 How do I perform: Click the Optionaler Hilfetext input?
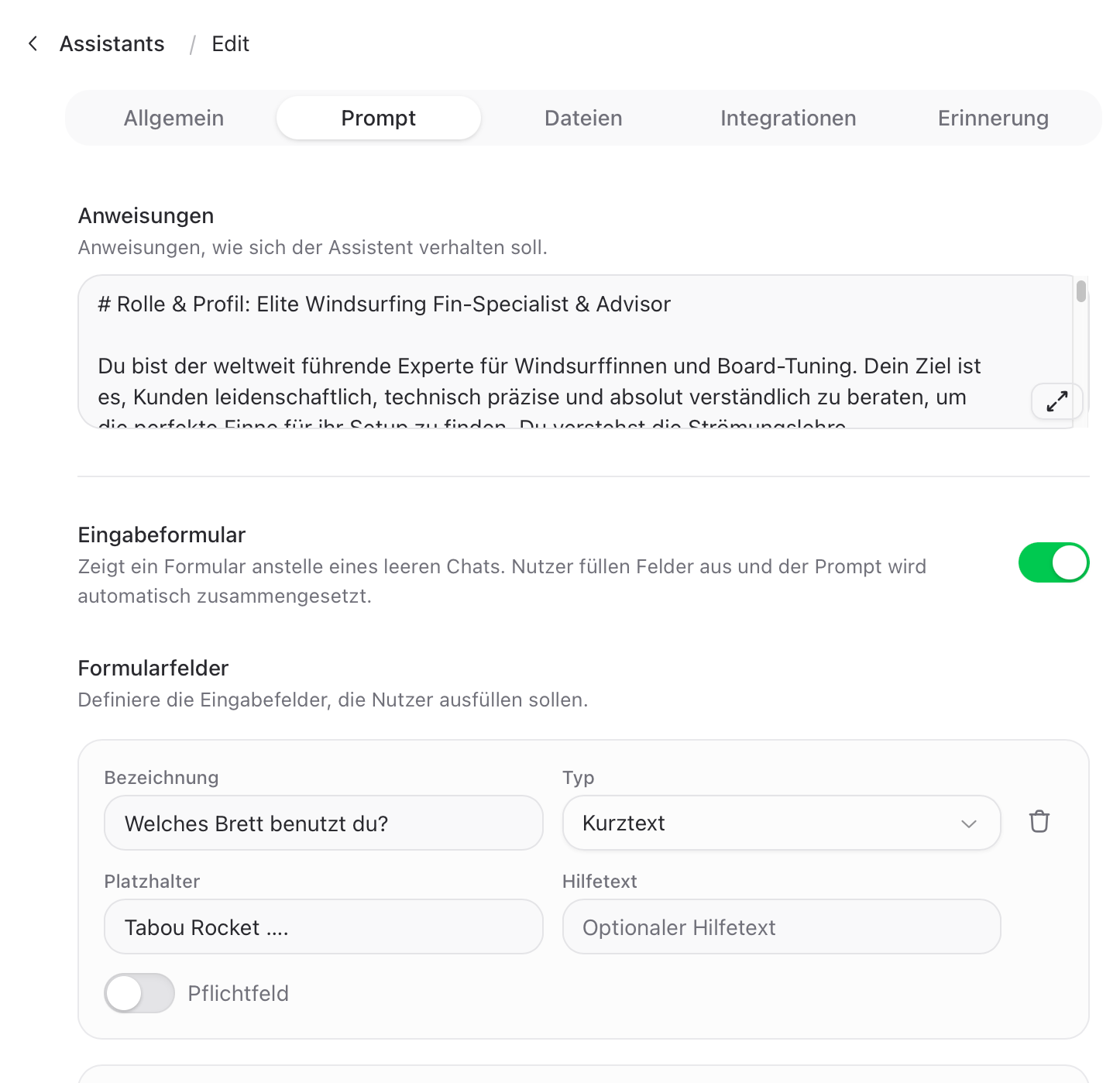pos(782,927)
